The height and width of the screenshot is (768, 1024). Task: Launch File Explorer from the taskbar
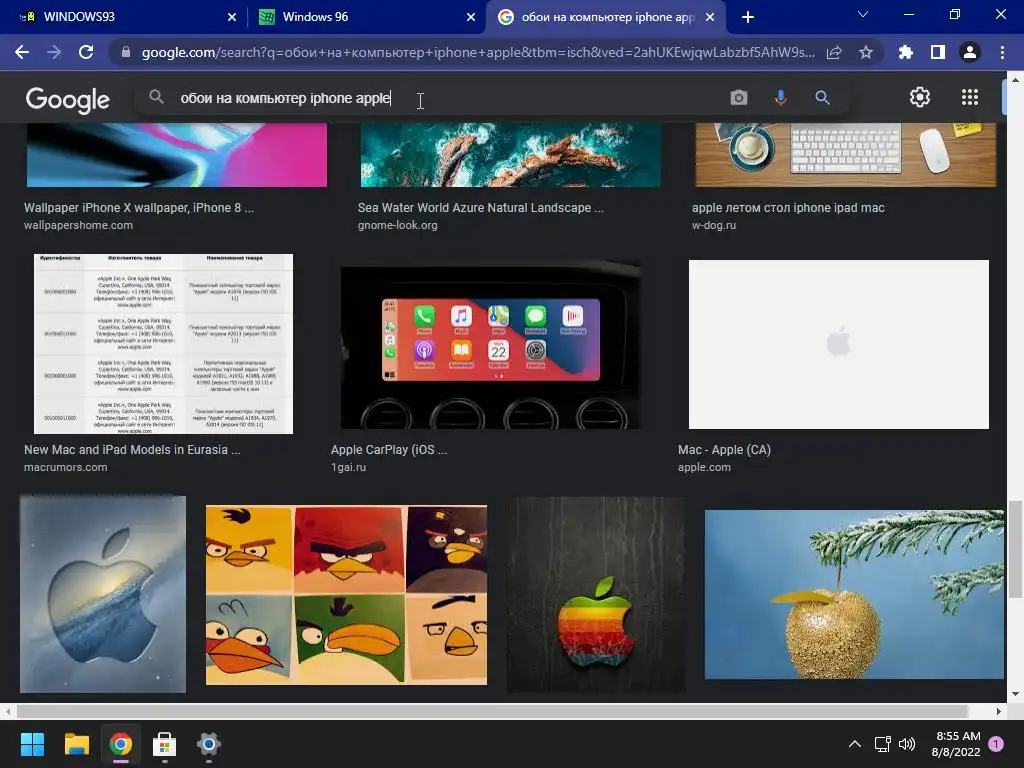[x=76, y=744]
